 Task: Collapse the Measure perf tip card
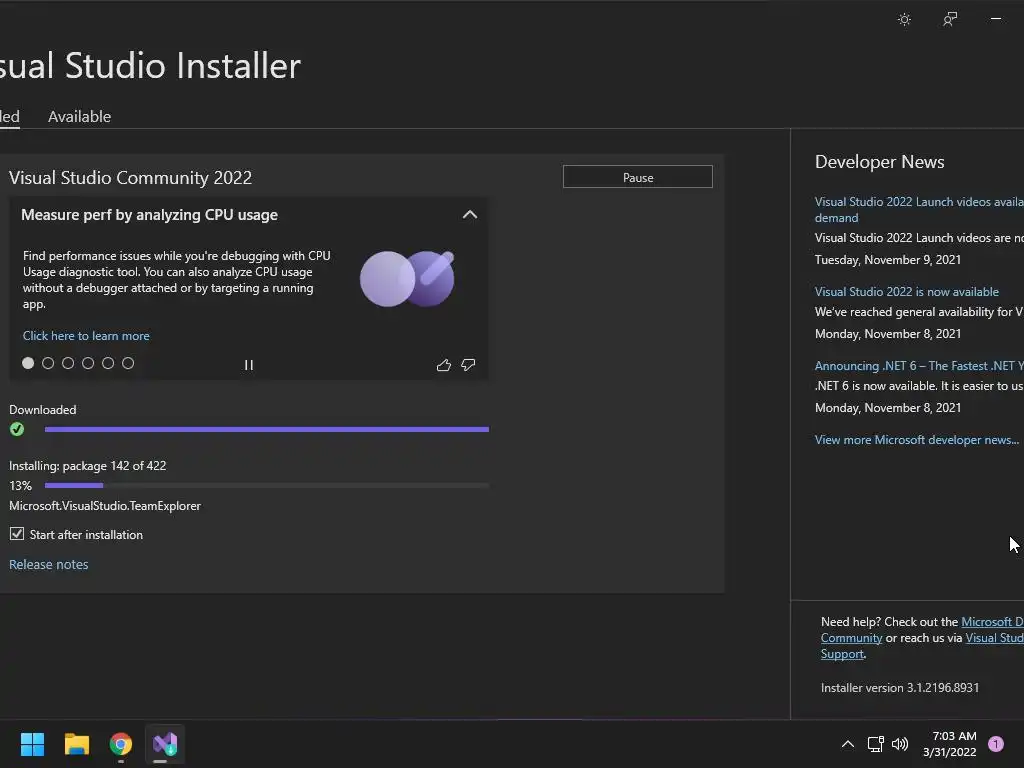click(x=470, y=215)
